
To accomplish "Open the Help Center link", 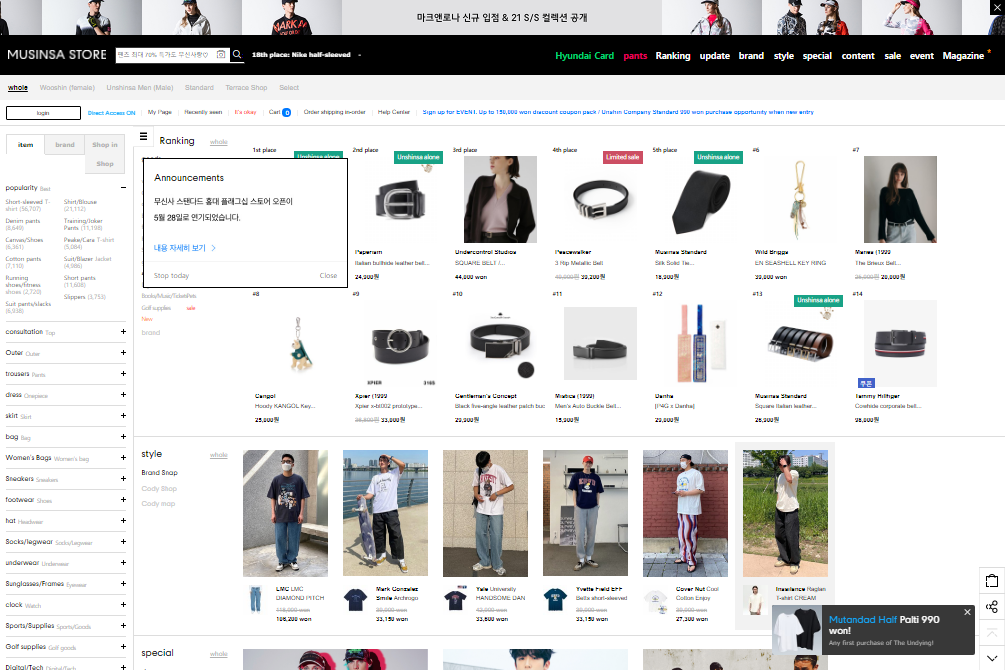I will click(394, 113).
